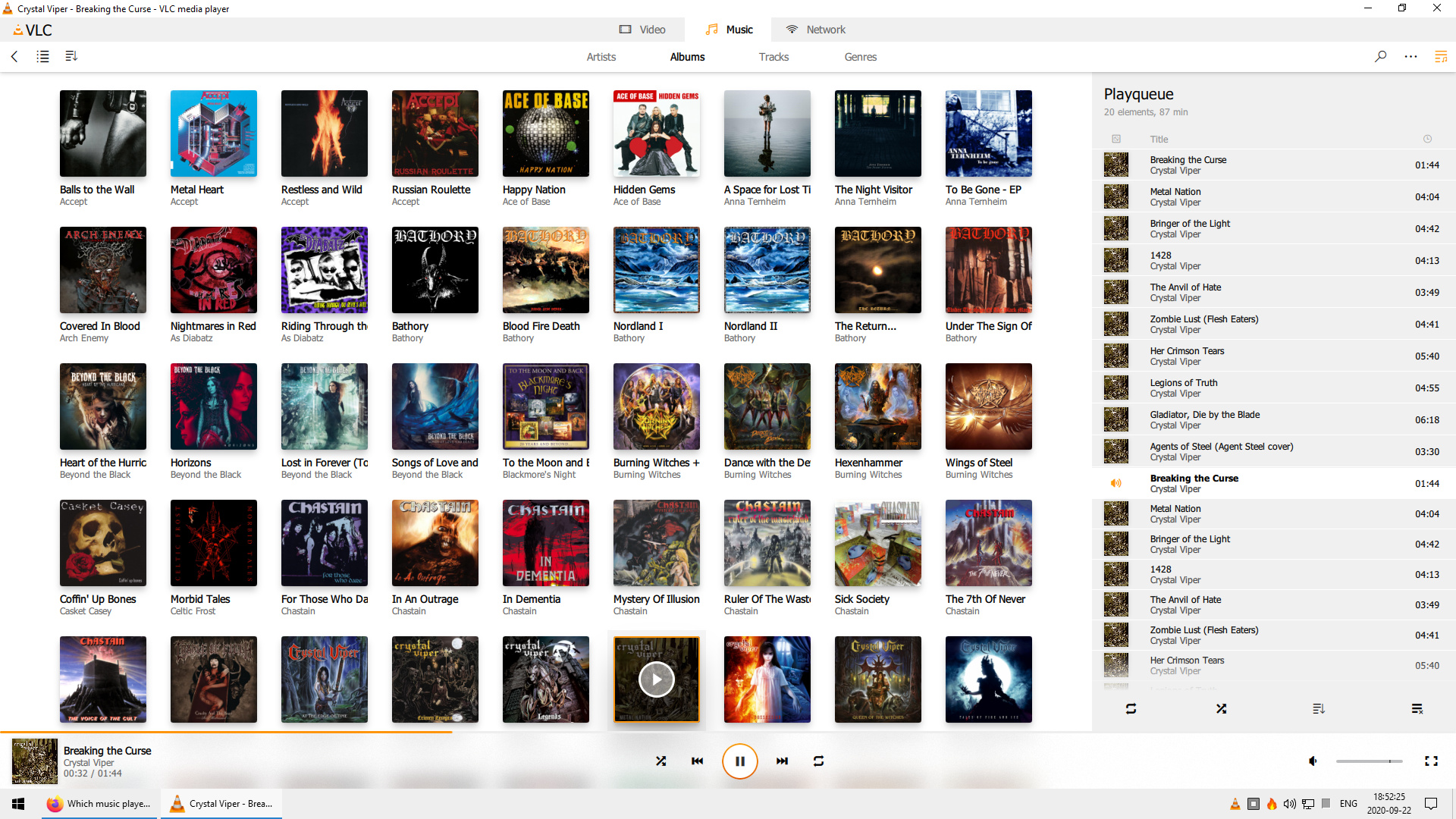This screenshot has width=1456, height=819.
Task: Switch to the Music tab
Action: coord(728,30)
